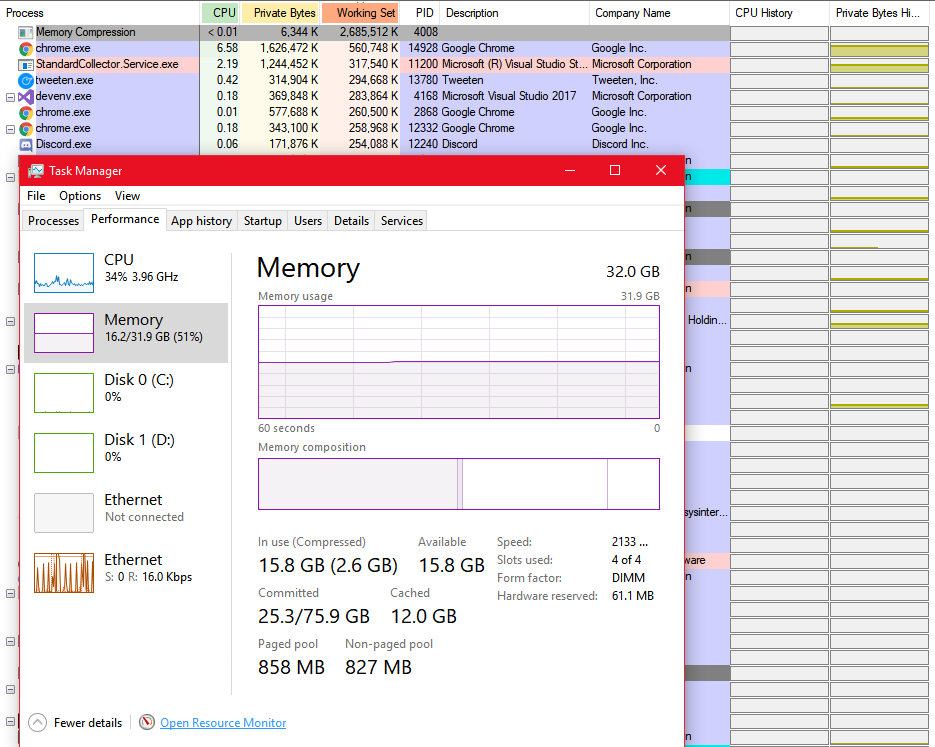Maximize the Task Manager window
935x747 pixels.
click(x=615, y=171)
